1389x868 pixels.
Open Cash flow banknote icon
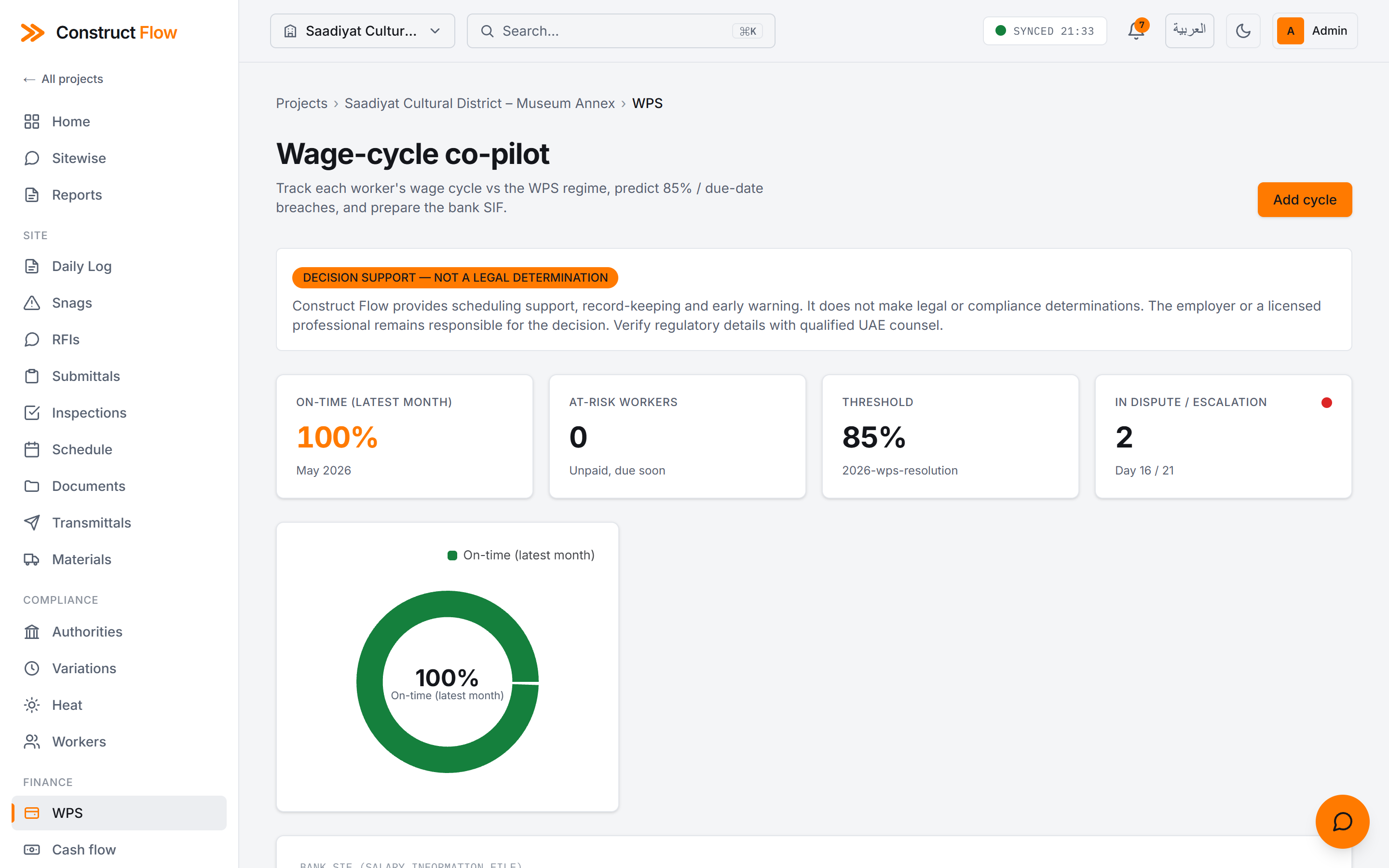click(31, 850)
